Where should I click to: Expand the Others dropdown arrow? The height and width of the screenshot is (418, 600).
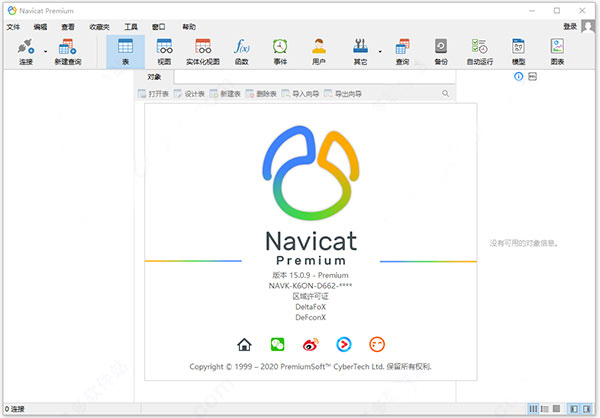(x=380, y=52)
